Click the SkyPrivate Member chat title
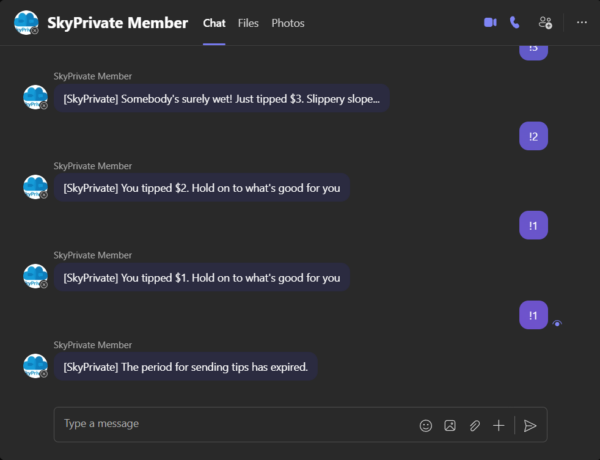The image size is (600, 460). pos(117,23)
